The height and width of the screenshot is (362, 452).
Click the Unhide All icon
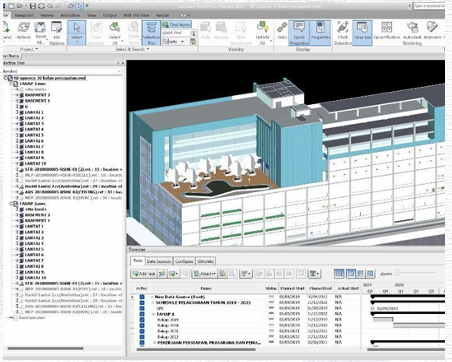pos(263,32)
